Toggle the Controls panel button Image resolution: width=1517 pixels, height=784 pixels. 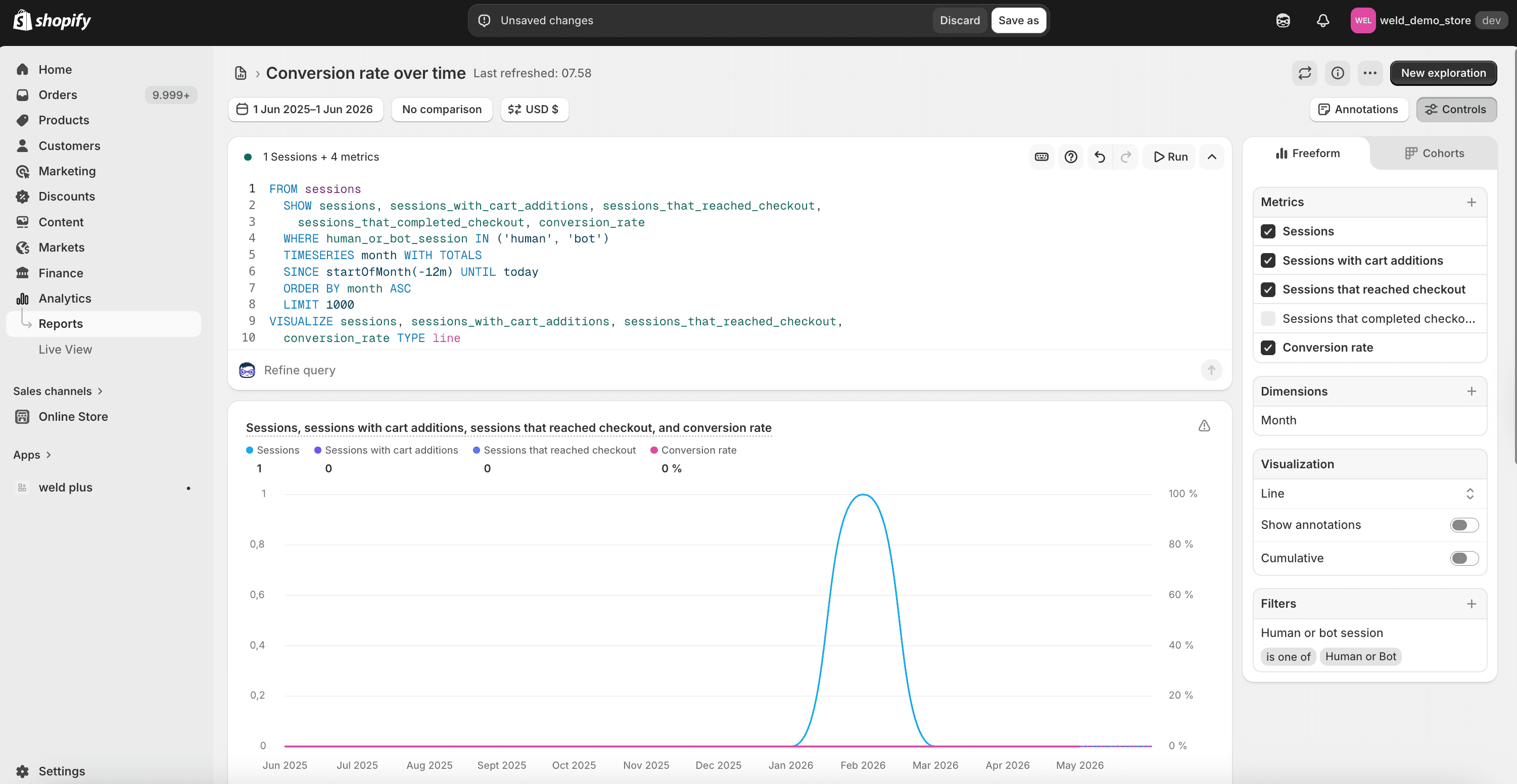[x=1456, y=110]
